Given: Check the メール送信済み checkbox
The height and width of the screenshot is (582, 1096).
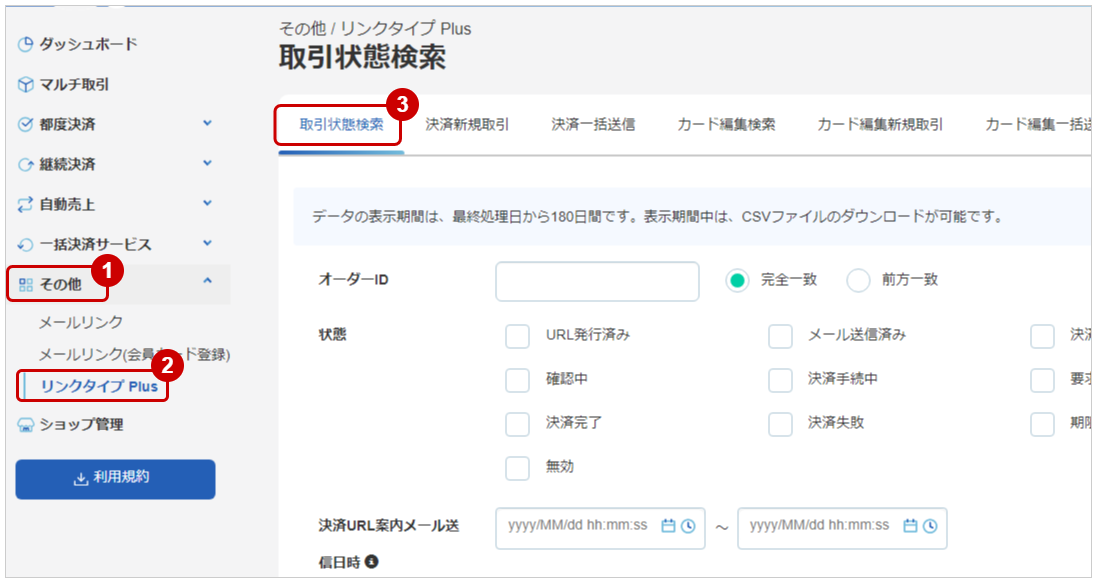Looking at the screenshot, I should tap(780, 336).
